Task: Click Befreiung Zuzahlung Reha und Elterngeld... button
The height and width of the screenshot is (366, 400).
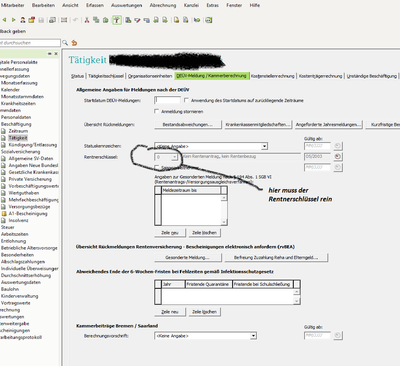Action: pos(276,257)
